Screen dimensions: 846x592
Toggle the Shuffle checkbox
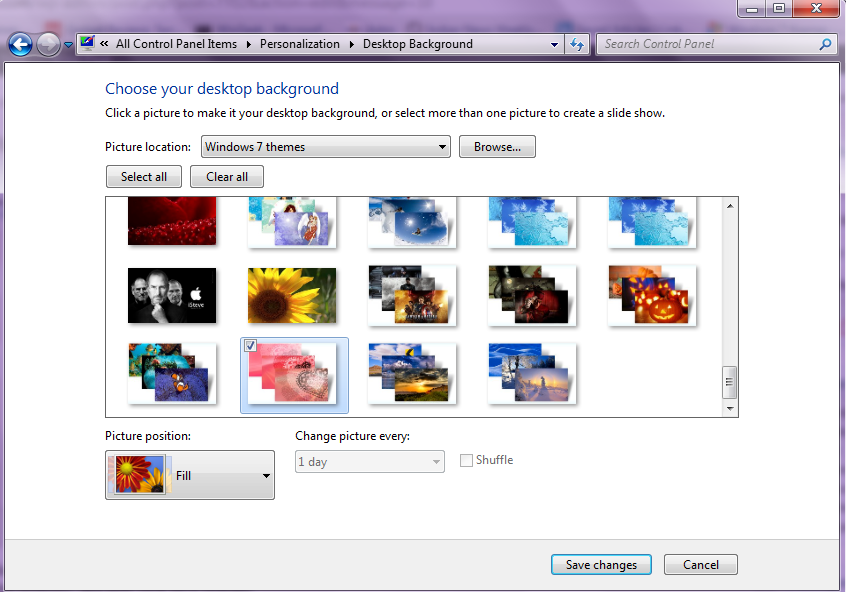click(x=466, y=460)
